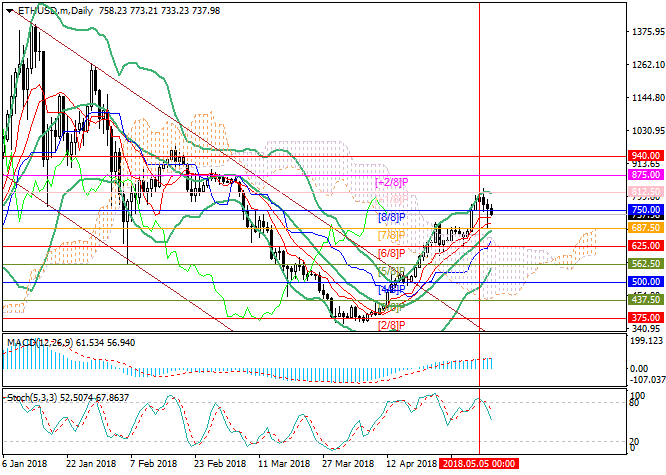
Task: Click the 2018.05.05 00:00 date marker
Action: pos(480,465)
